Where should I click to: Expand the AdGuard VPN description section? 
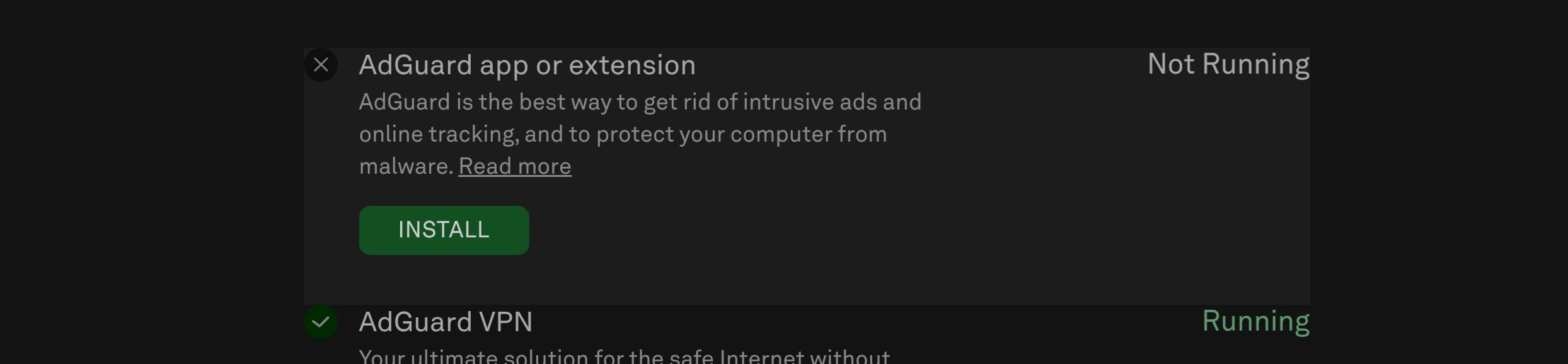click(446, 322)
